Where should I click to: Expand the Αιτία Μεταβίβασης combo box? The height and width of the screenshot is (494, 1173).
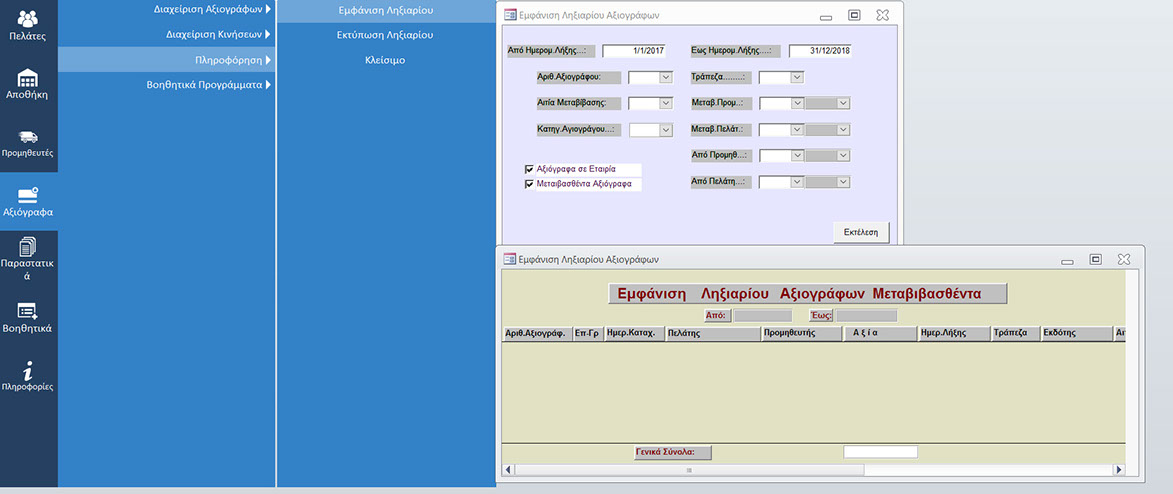pyautogui.click(x=665, y=103)
